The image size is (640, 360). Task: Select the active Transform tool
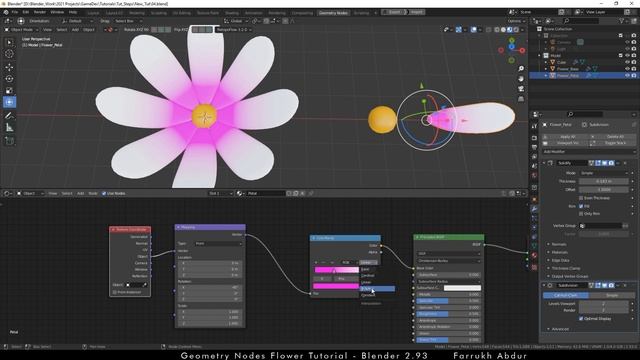click(9, 102)
